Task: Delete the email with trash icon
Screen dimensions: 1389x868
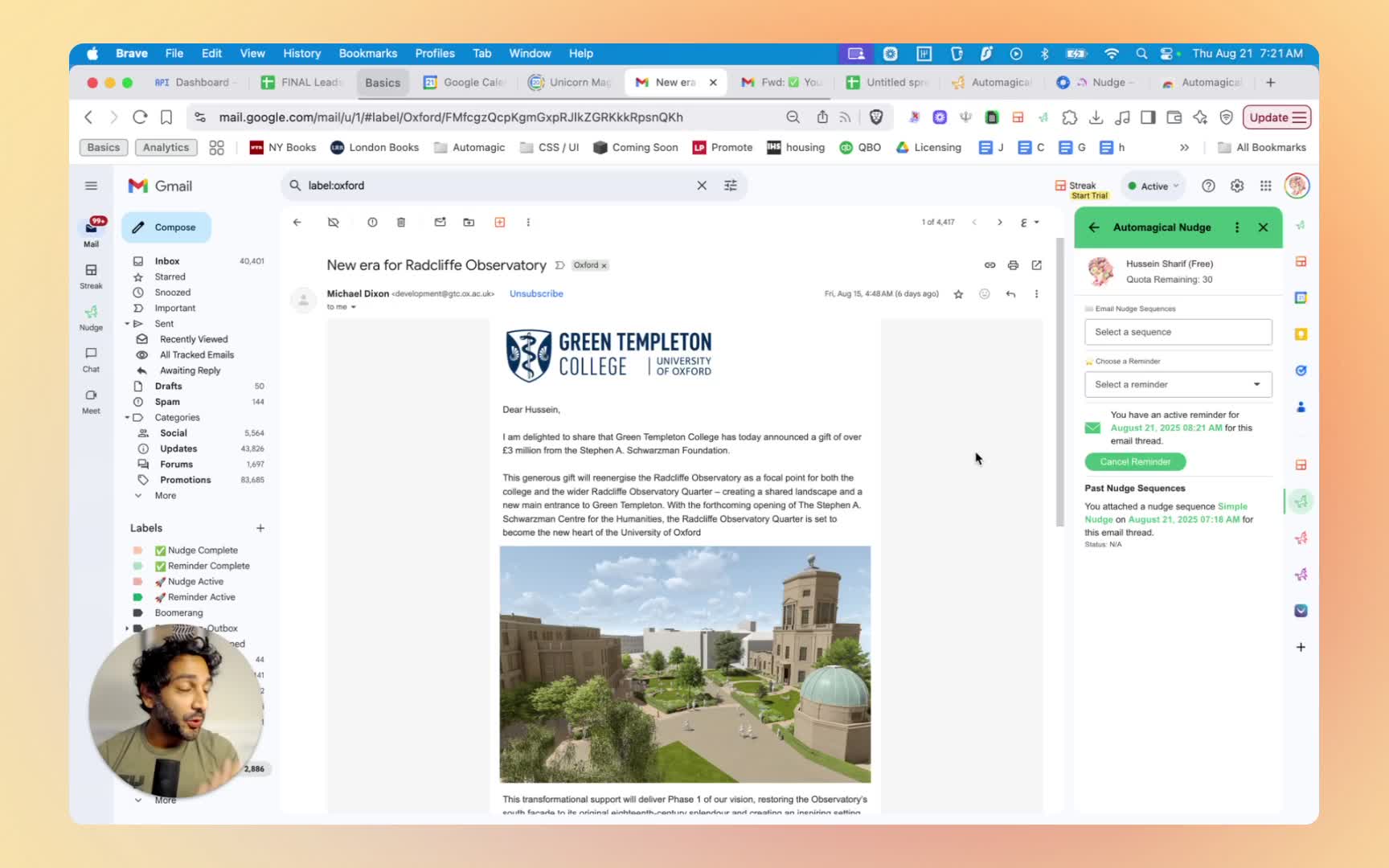Action: pyautogui.click(x=401, y=223)
